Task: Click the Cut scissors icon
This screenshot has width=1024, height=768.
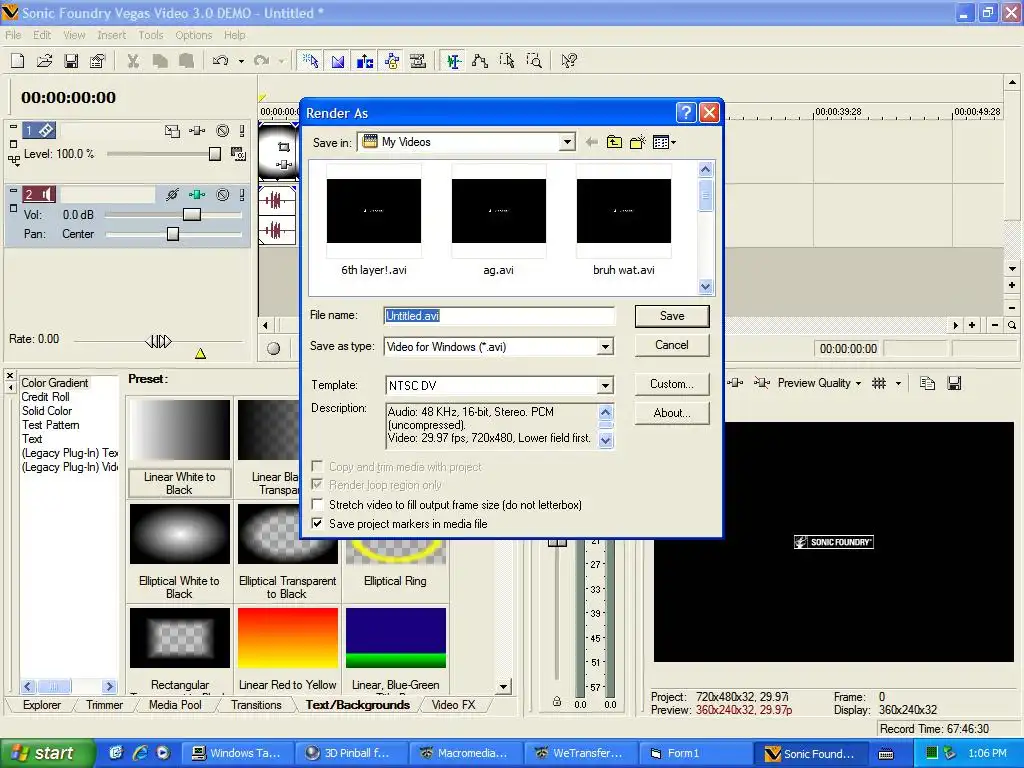Action: [133, 61]
